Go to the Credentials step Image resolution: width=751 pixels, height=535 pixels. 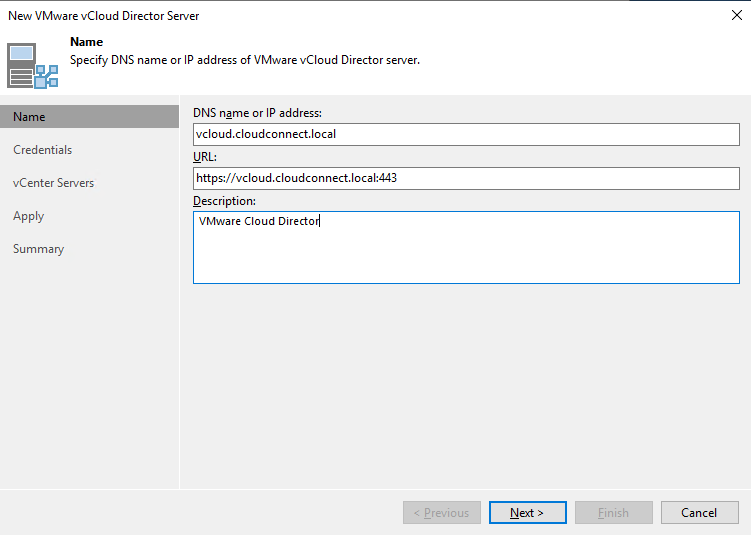point(43,150)
